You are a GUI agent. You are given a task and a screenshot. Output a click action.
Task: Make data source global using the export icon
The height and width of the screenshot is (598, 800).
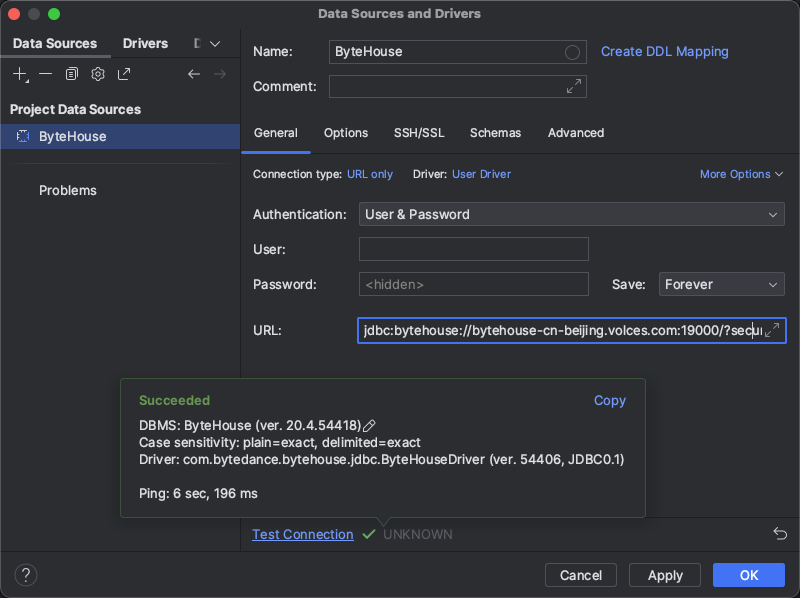pos(124,74)
